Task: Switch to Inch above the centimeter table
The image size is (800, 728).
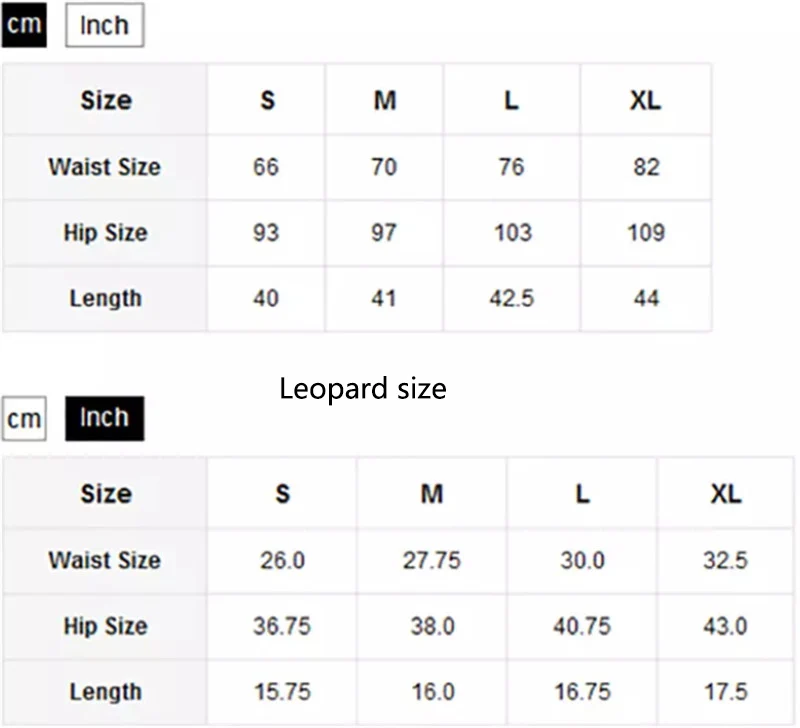Action: [104, 26]
